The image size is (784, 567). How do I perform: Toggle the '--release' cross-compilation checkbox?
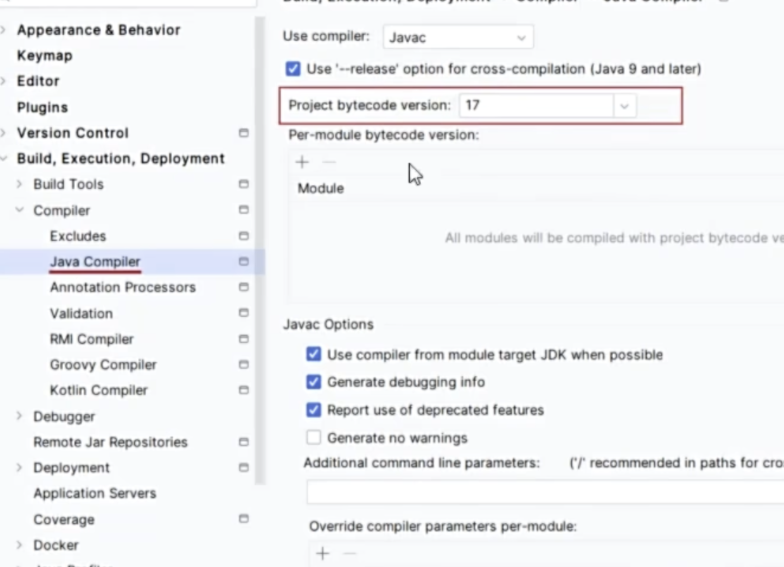[293, 69]
